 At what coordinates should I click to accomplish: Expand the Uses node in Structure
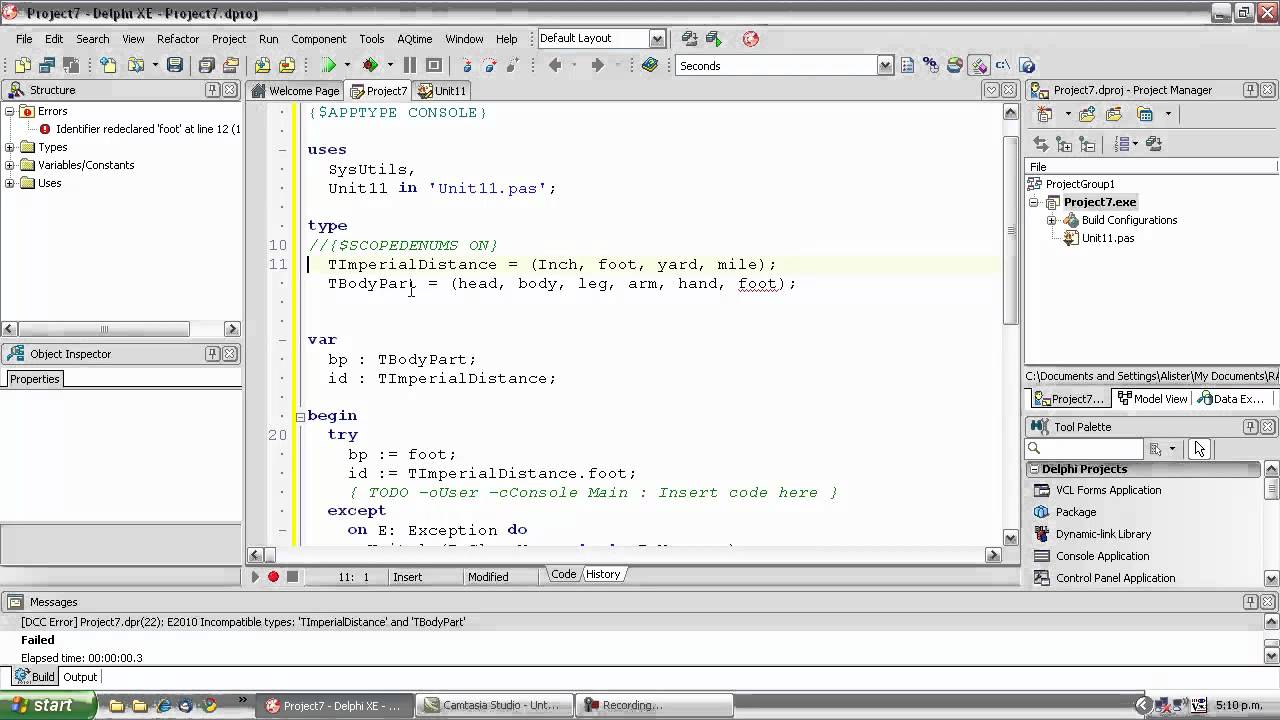[10, 183]
